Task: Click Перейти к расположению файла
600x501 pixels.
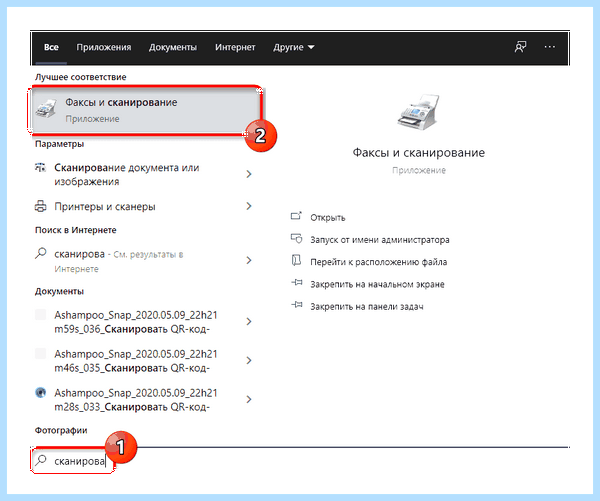Action: [x=378, y=262]
